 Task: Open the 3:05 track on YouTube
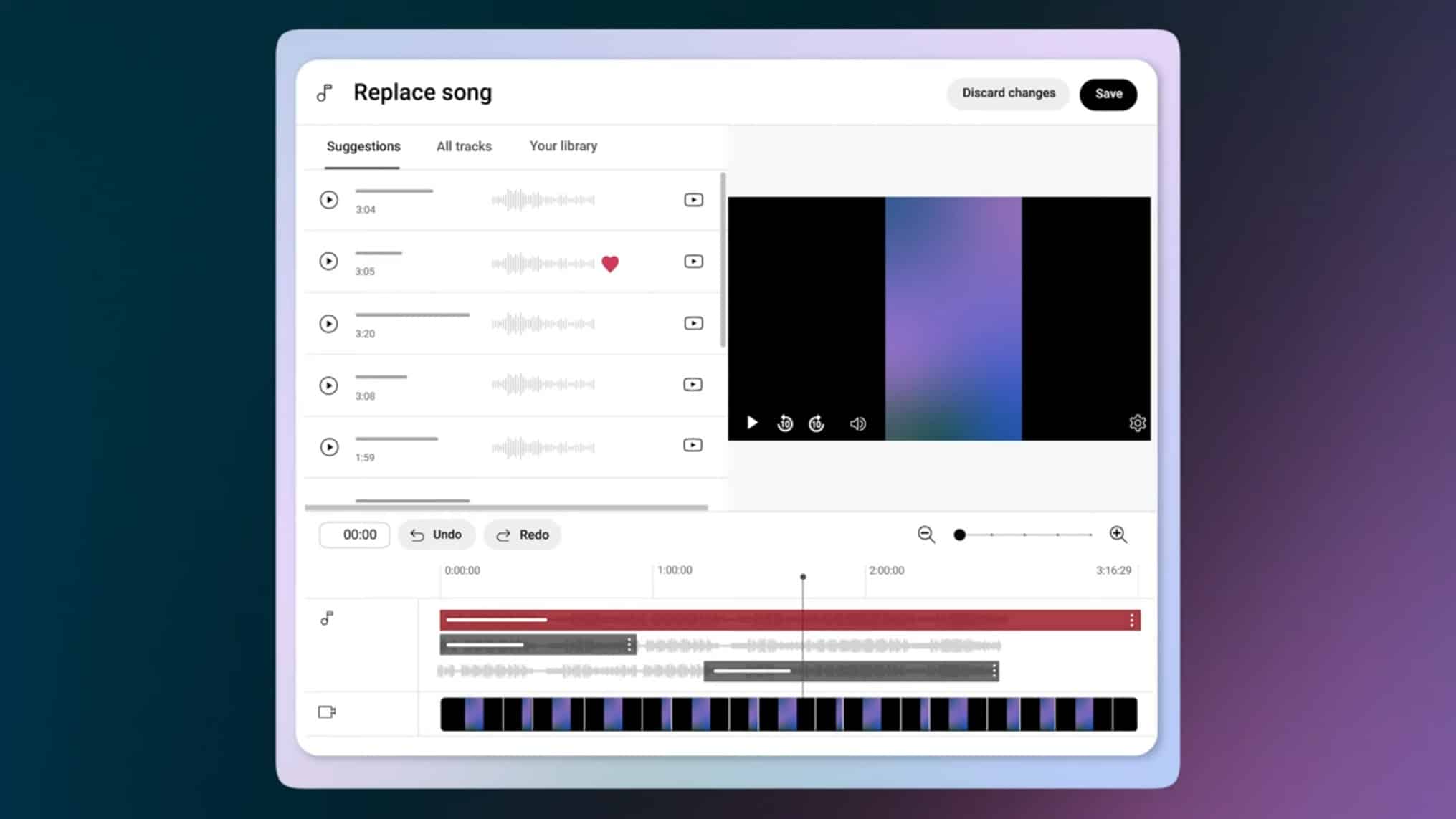(x=693, y=262)
